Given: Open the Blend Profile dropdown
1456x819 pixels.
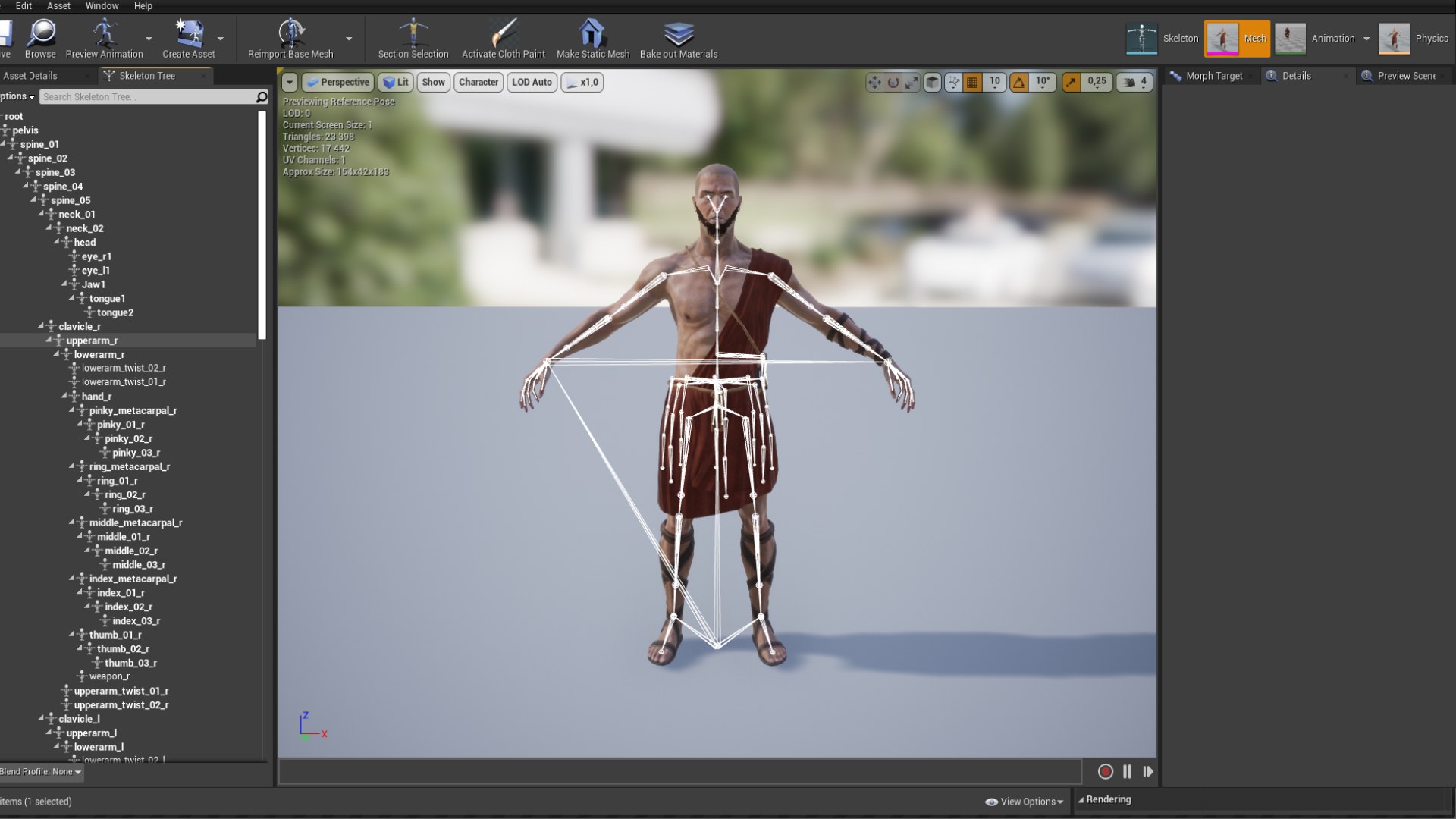Looking at the screenshot, I should [x=40, y=772].
